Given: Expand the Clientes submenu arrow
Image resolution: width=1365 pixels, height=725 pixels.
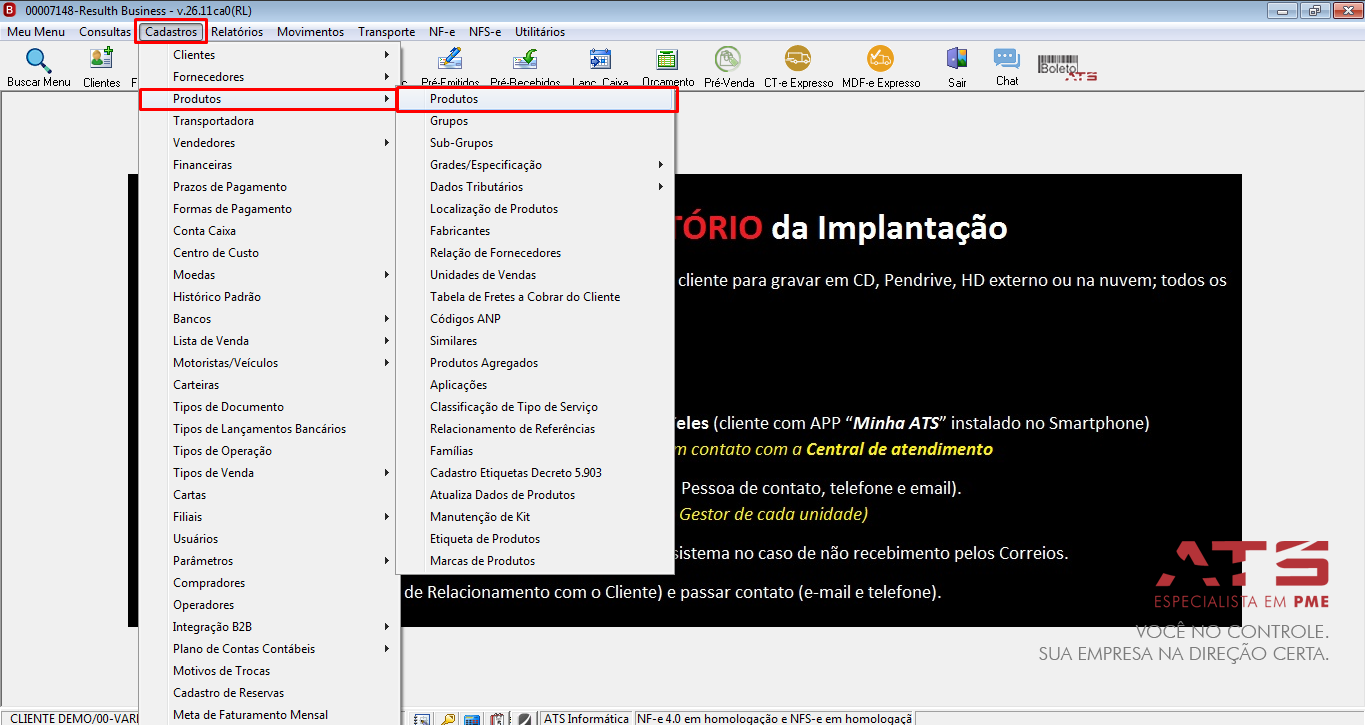Looking at the screenshot, I should (387, 55).
